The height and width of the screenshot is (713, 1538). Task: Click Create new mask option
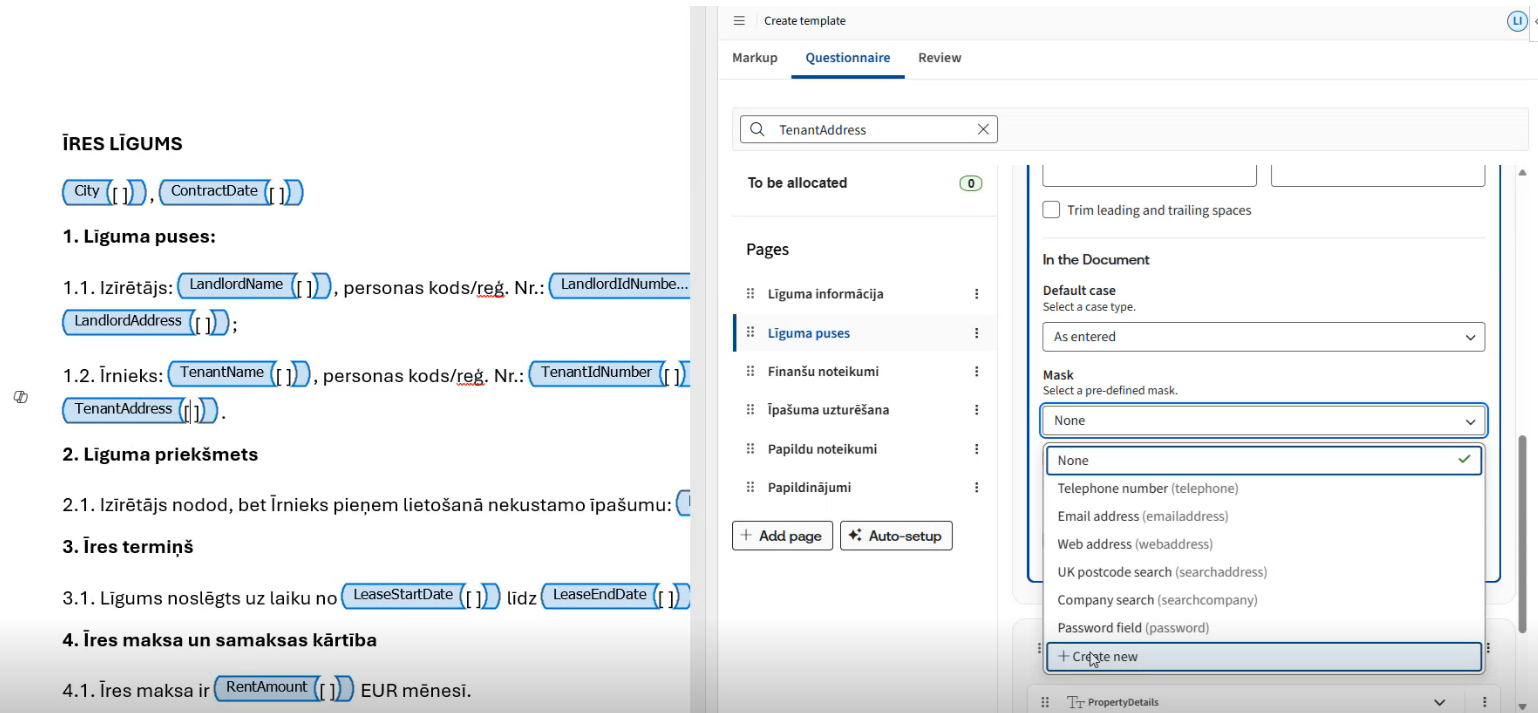tap(1263, 657)
